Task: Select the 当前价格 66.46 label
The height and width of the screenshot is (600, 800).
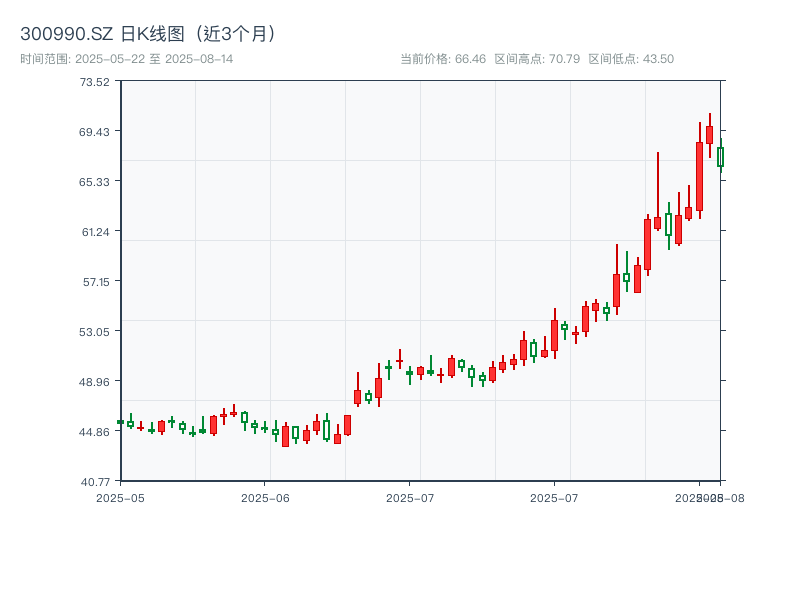Action: [x=442, y=59]
